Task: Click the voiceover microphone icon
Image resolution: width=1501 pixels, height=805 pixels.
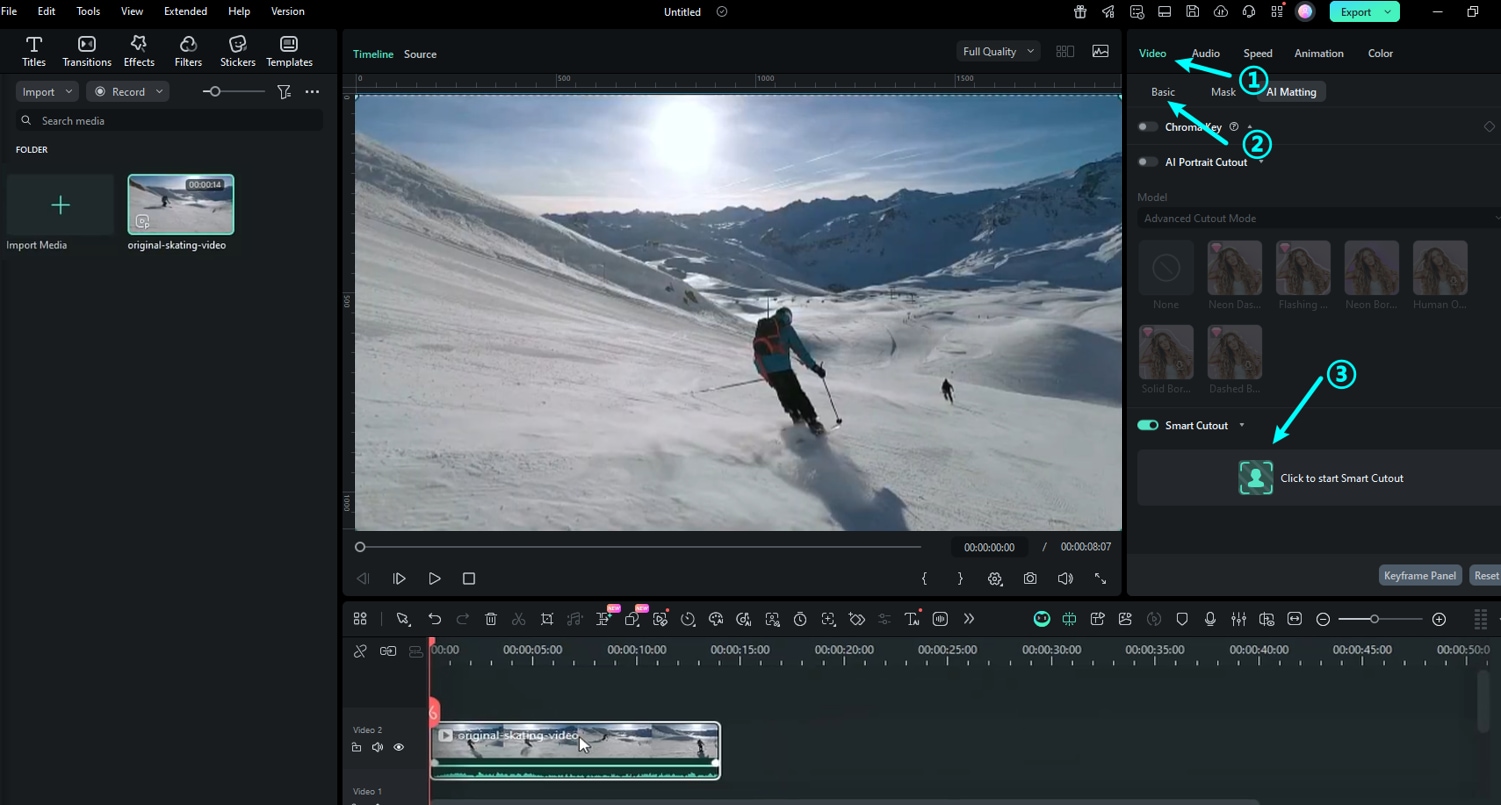Action: coord(1210,619)
